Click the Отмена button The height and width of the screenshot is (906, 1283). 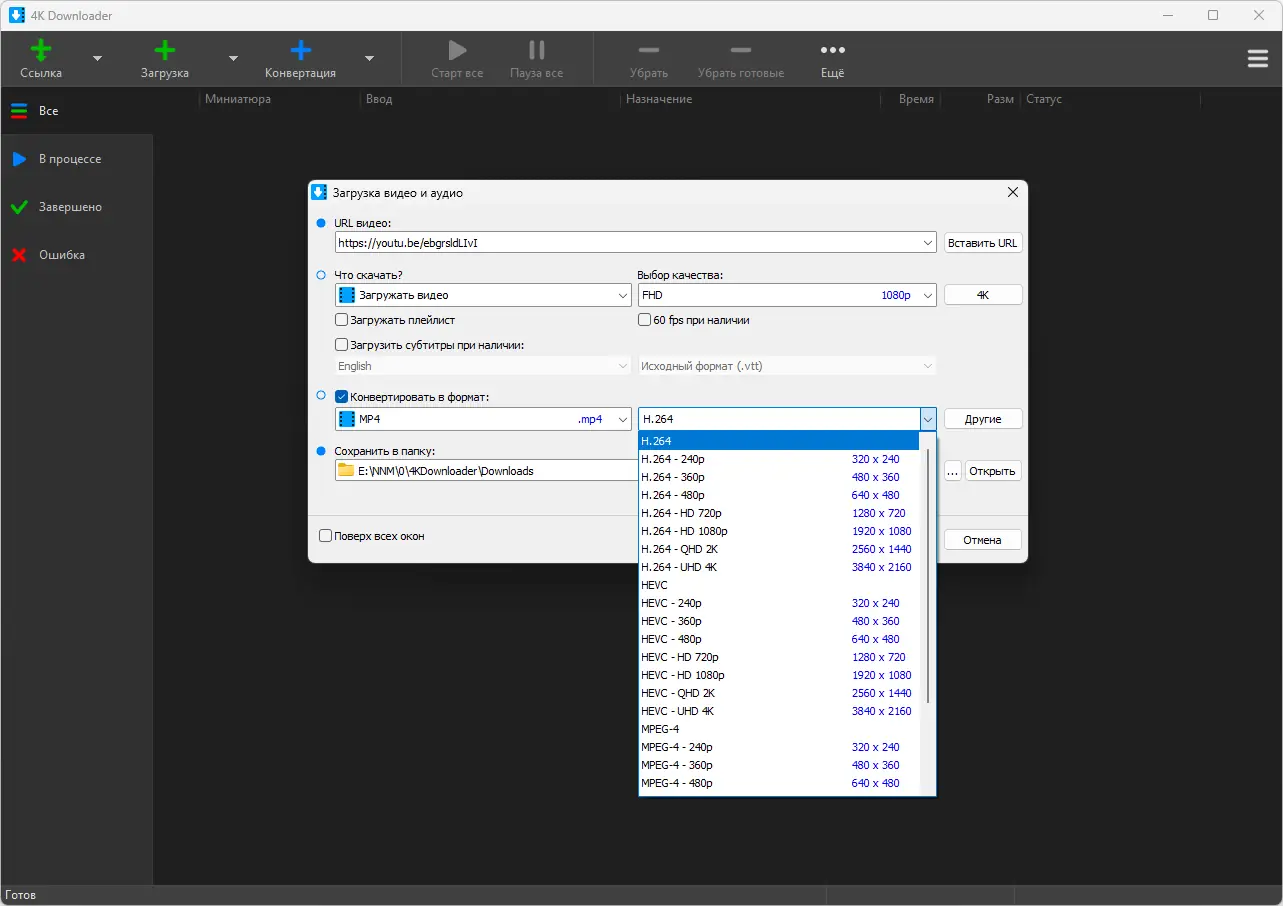[982, 540]
